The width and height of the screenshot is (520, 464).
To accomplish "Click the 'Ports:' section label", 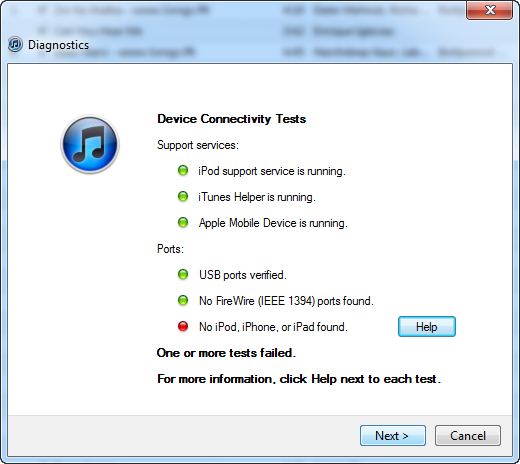I will [x=170, y=249].
